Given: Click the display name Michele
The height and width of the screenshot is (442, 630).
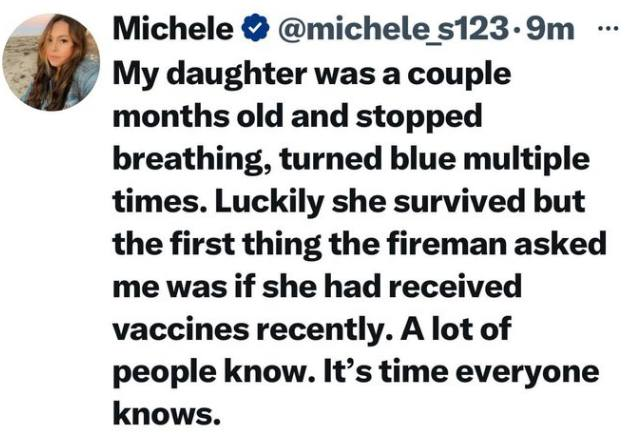Looking at the screenshot, I should [174, 29].
